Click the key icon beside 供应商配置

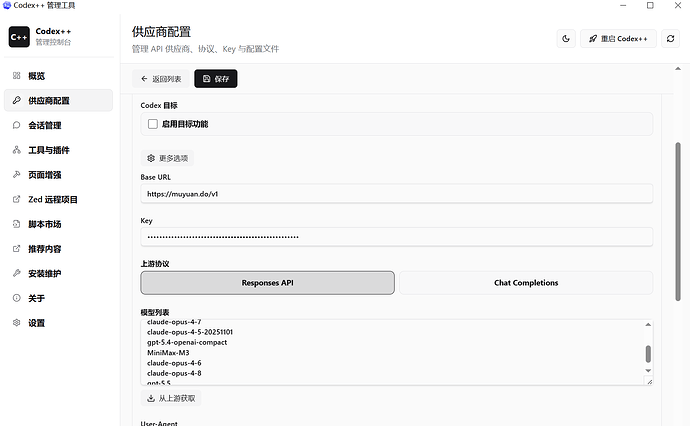(x=17, y=100)
